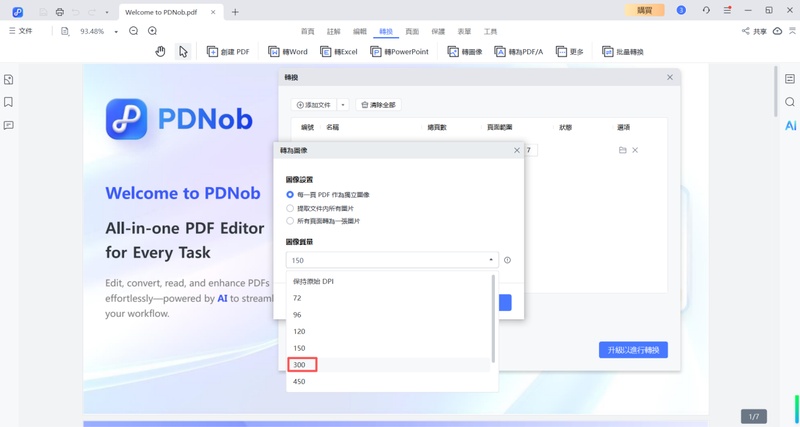The image size is (800, 427).
Task: Select the Welcome to PDNob.pdf tab
Action: click(171, 12)
